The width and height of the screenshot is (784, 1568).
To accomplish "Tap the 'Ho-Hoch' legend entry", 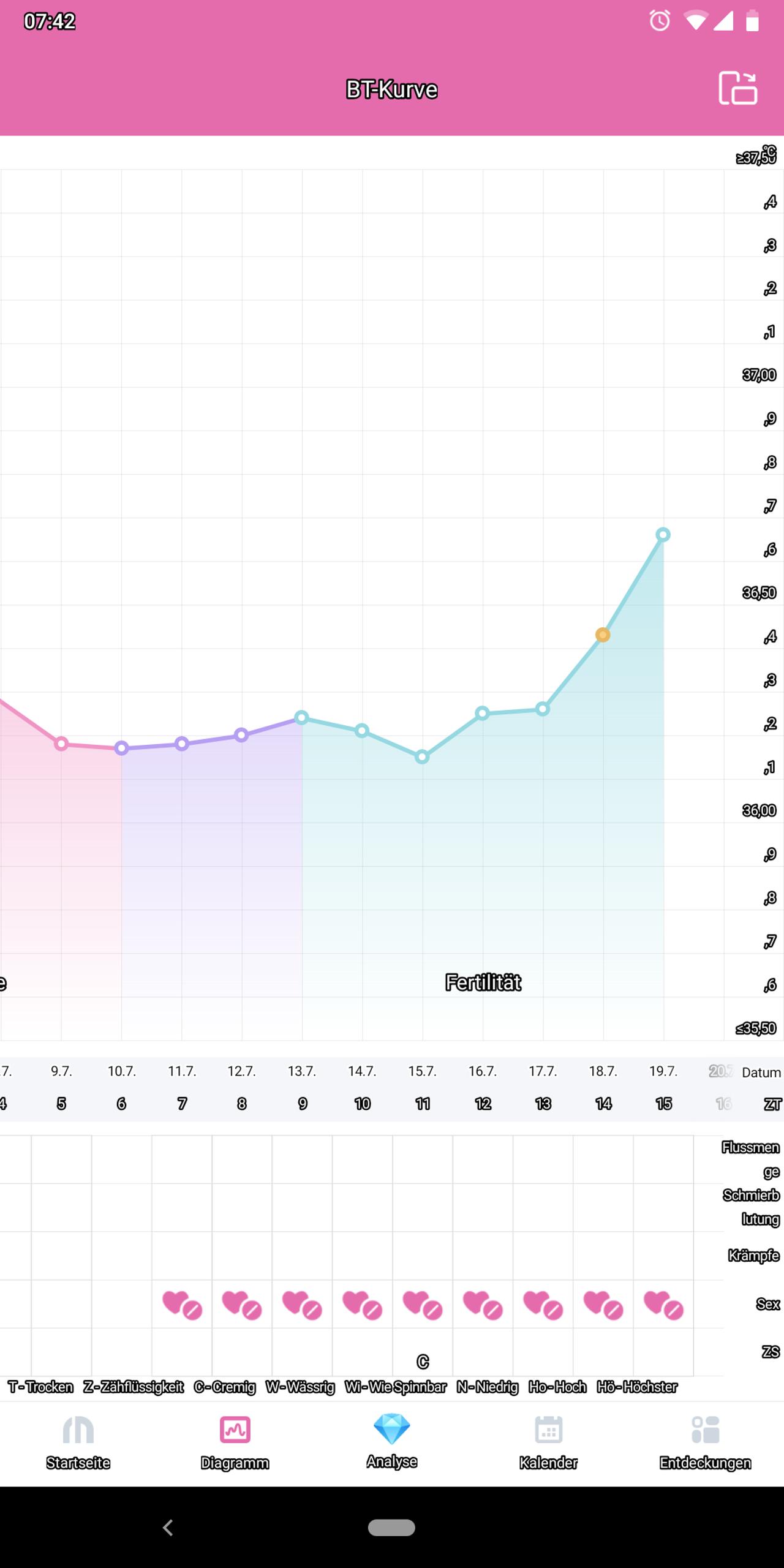I will click(x=557, y=1387).
